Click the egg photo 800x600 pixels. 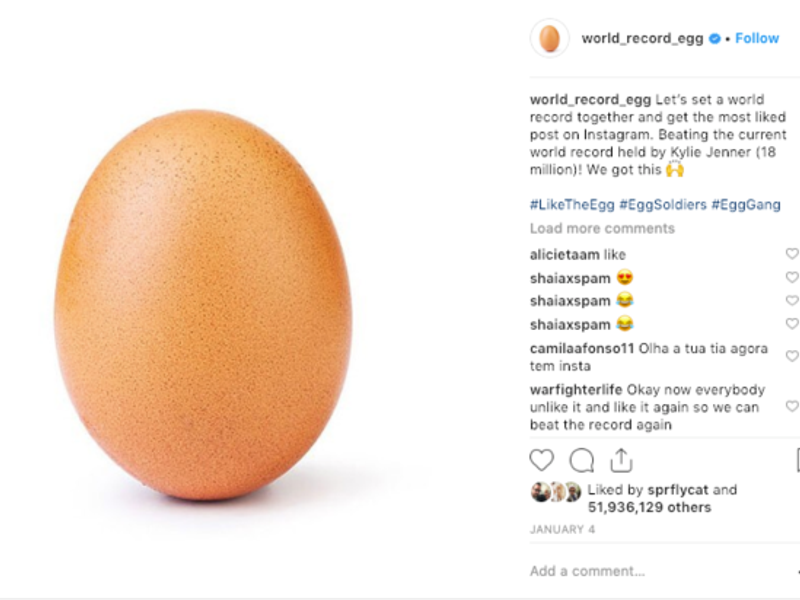203,305
